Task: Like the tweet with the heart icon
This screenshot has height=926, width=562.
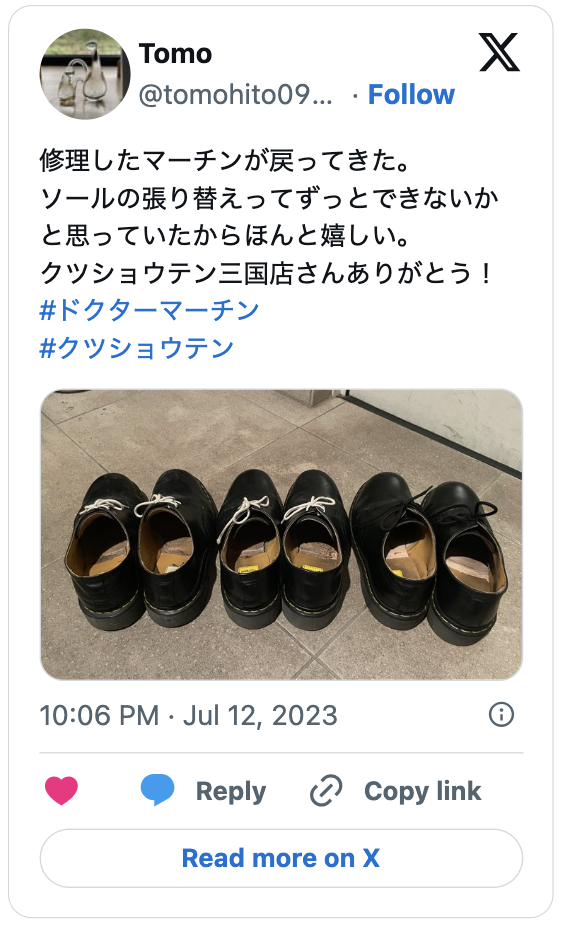Action: pos(61,791)
